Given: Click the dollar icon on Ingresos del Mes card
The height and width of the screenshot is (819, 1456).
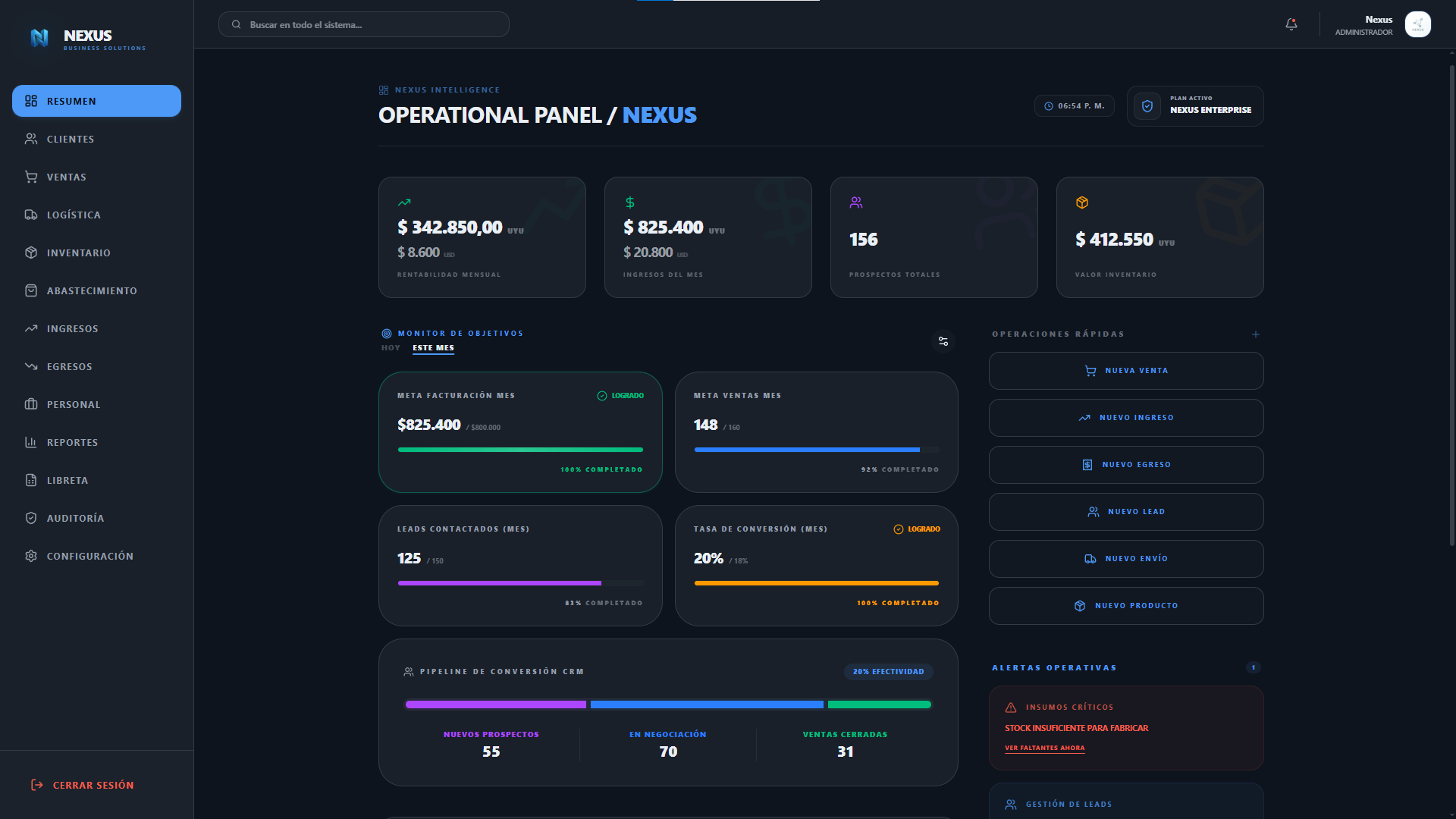Looking at the screenshot, I should click(x=630, y=202).
